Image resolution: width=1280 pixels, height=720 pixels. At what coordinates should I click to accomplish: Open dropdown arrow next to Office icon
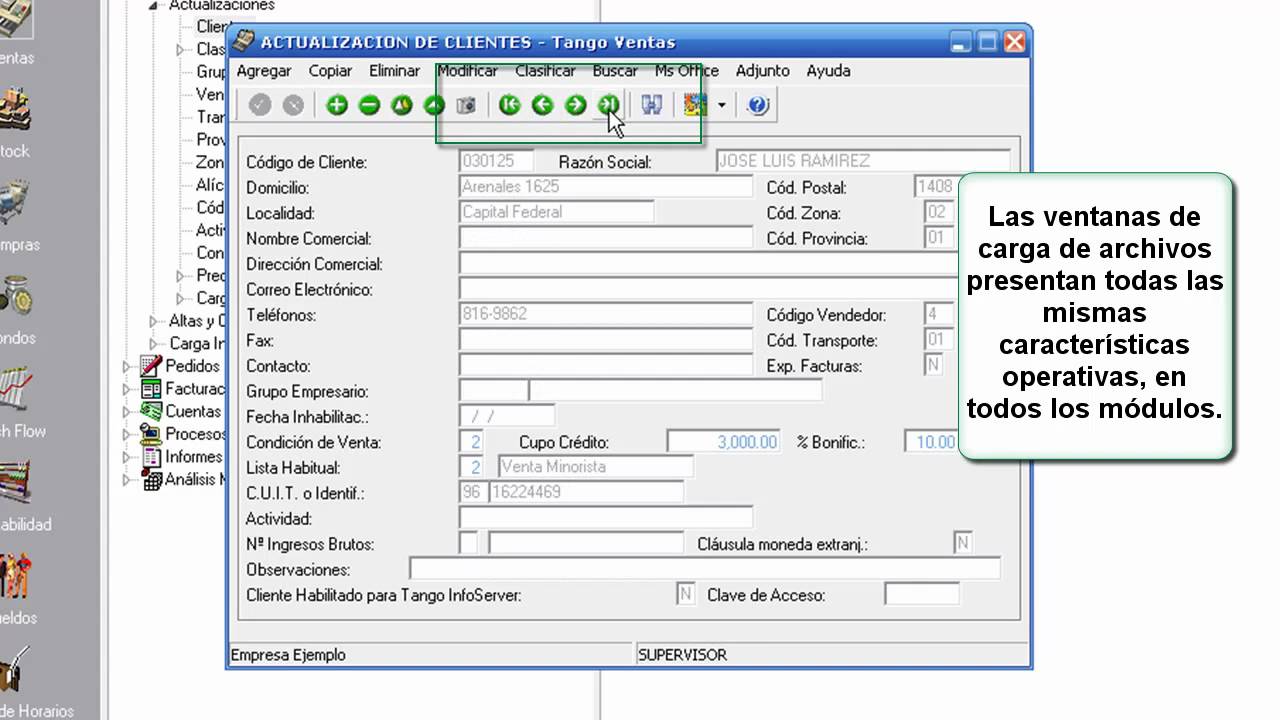click(721, 105)
